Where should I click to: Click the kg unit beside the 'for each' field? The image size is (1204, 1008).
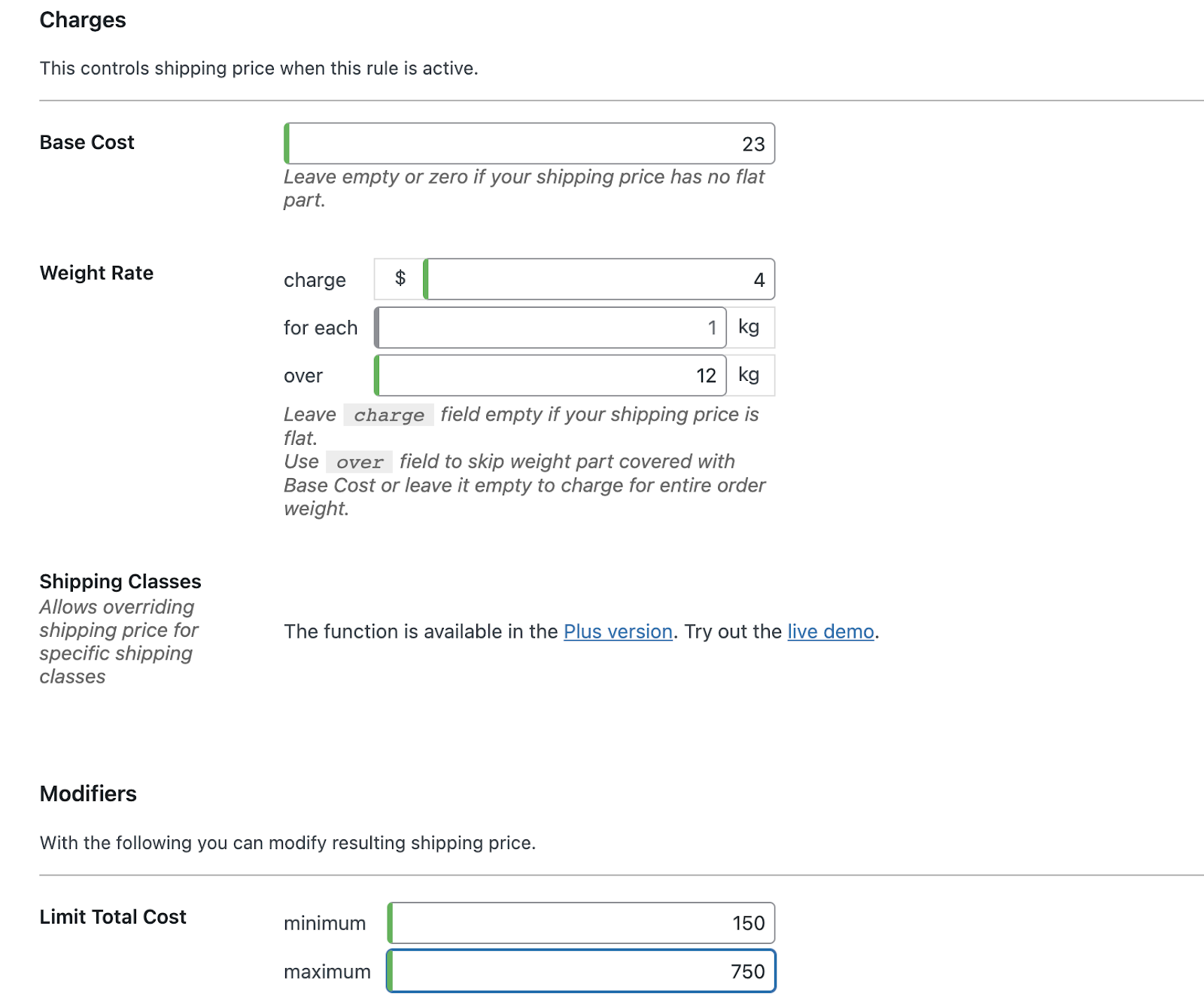[x=749, y=327]
